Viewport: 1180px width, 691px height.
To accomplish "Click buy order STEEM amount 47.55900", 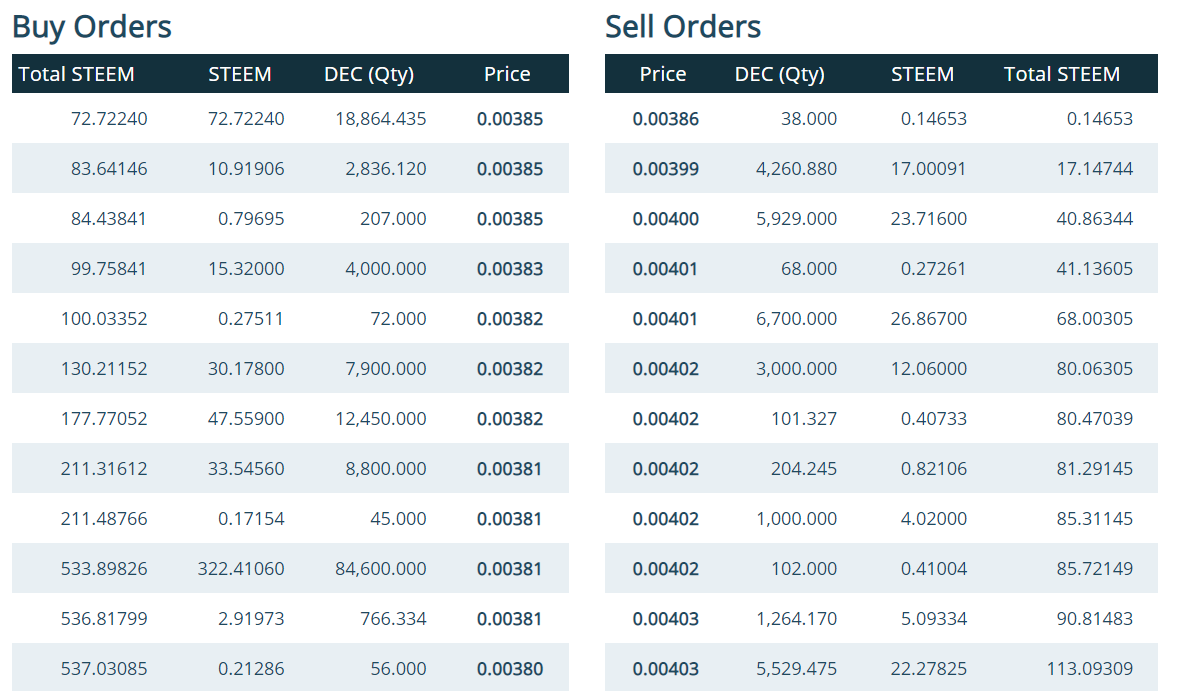I will [x=246, y=419].
